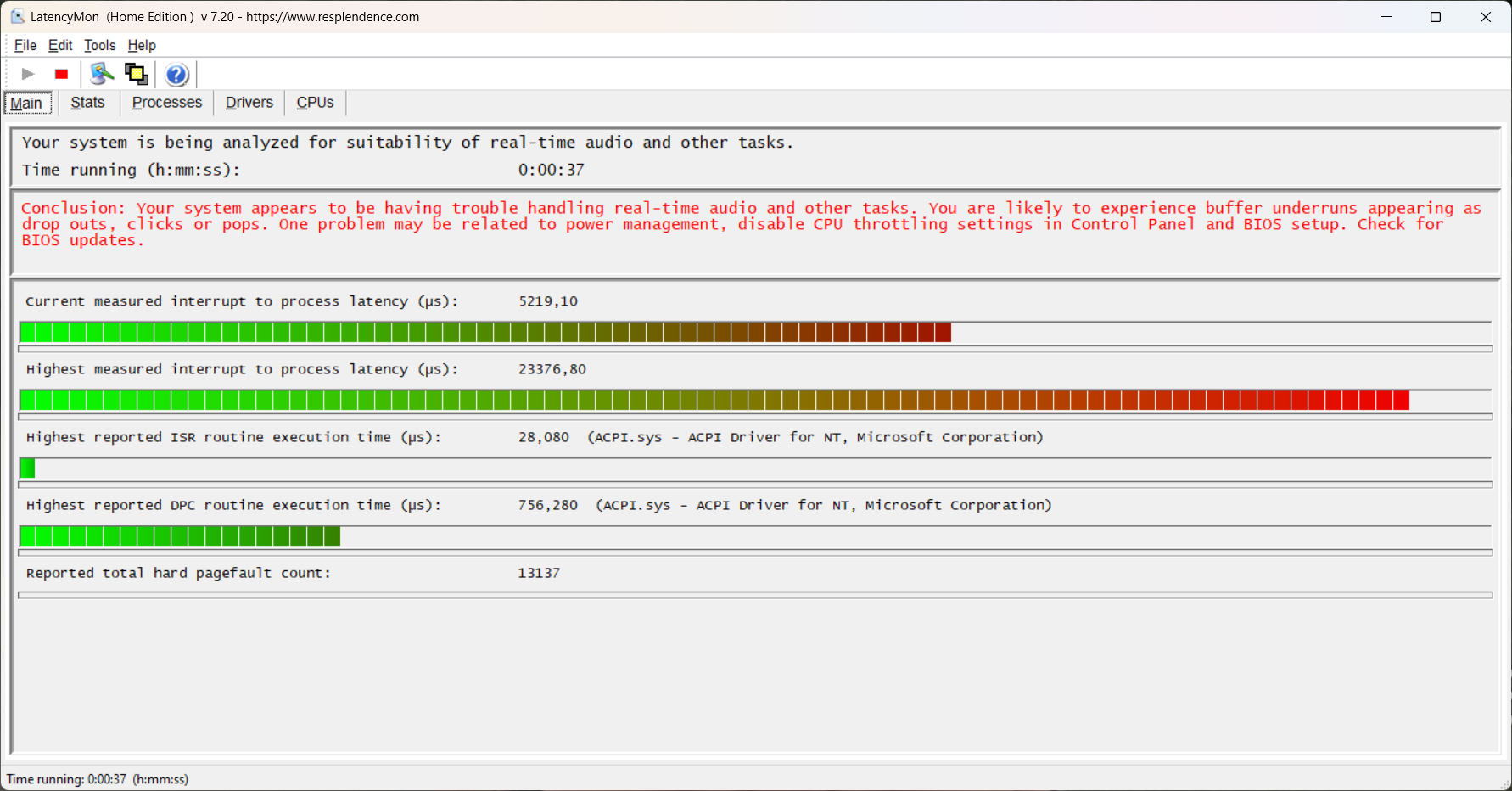This screenshot has height=791, width=1512.
Task: Open help with the blue question mark icon
Action: pyautogui.click(x=176, y=75)
